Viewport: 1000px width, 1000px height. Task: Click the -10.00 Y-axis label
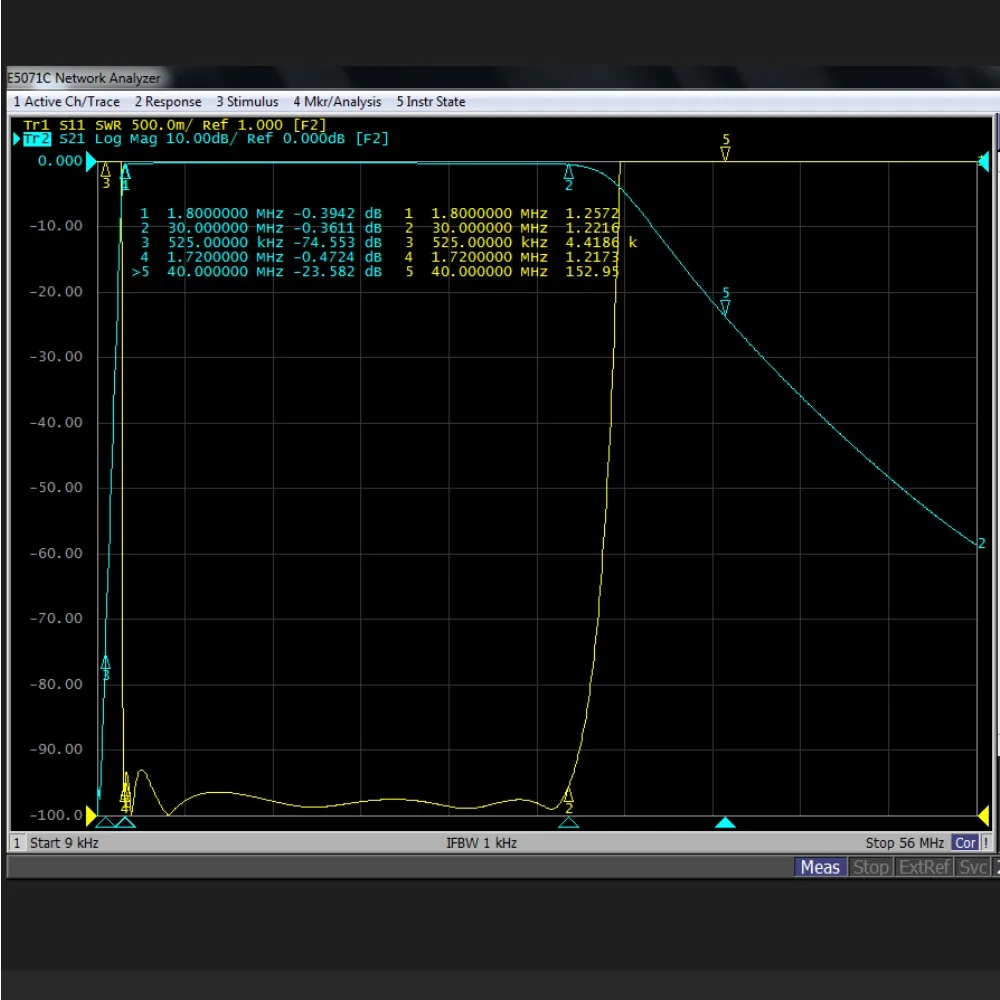(56, 226)
